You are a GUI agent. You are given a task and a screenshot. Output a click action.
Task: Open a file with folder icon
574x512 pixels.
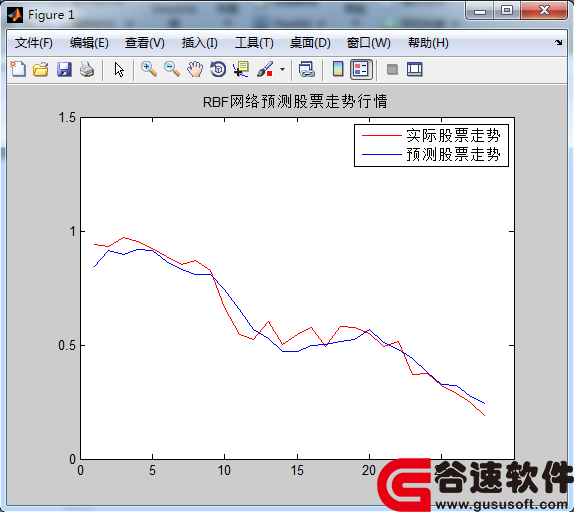[41, 69]
